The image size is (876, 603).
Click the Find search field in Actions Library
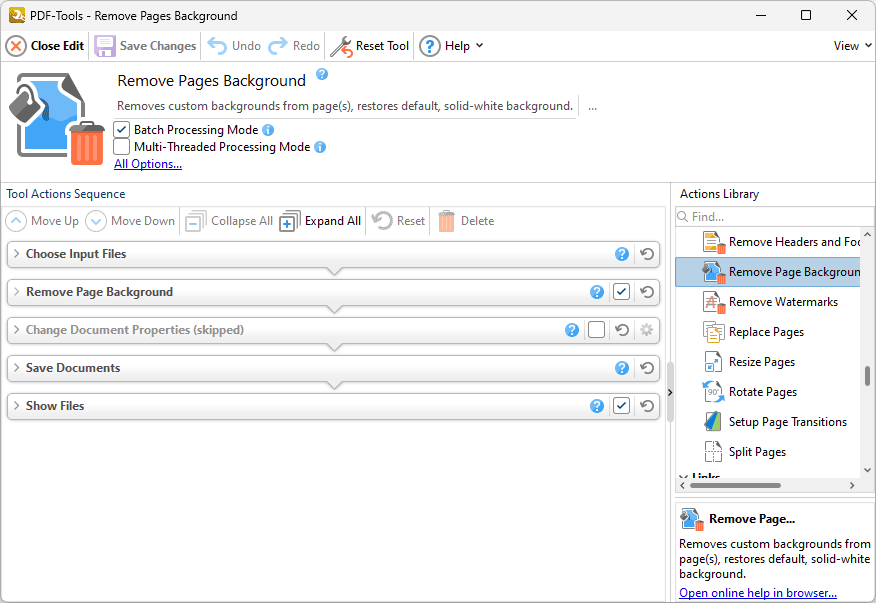click(x=774, y=217)
